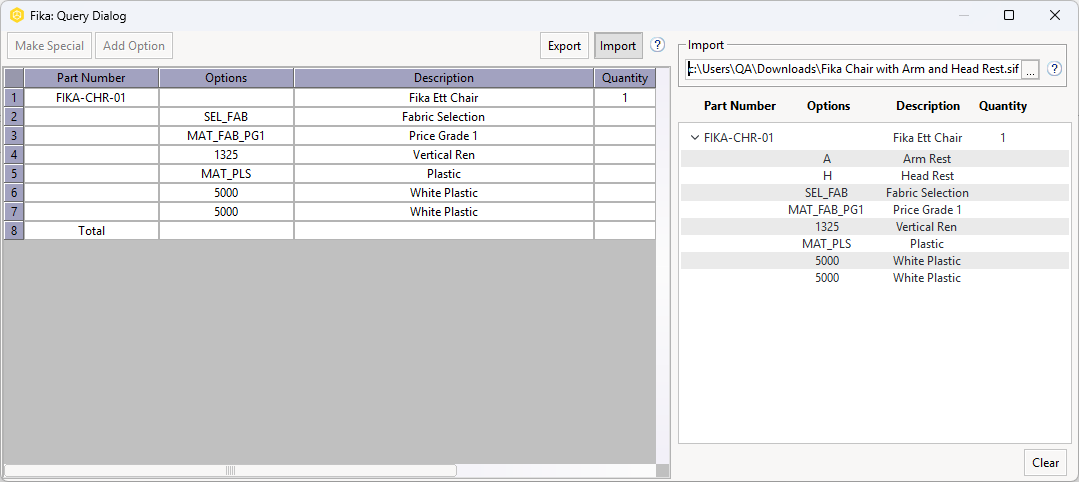The height and width of the screenshot is (482, 1079).
Task: Select the Head Rest row in import tree
Action: [x=875, y=176]
